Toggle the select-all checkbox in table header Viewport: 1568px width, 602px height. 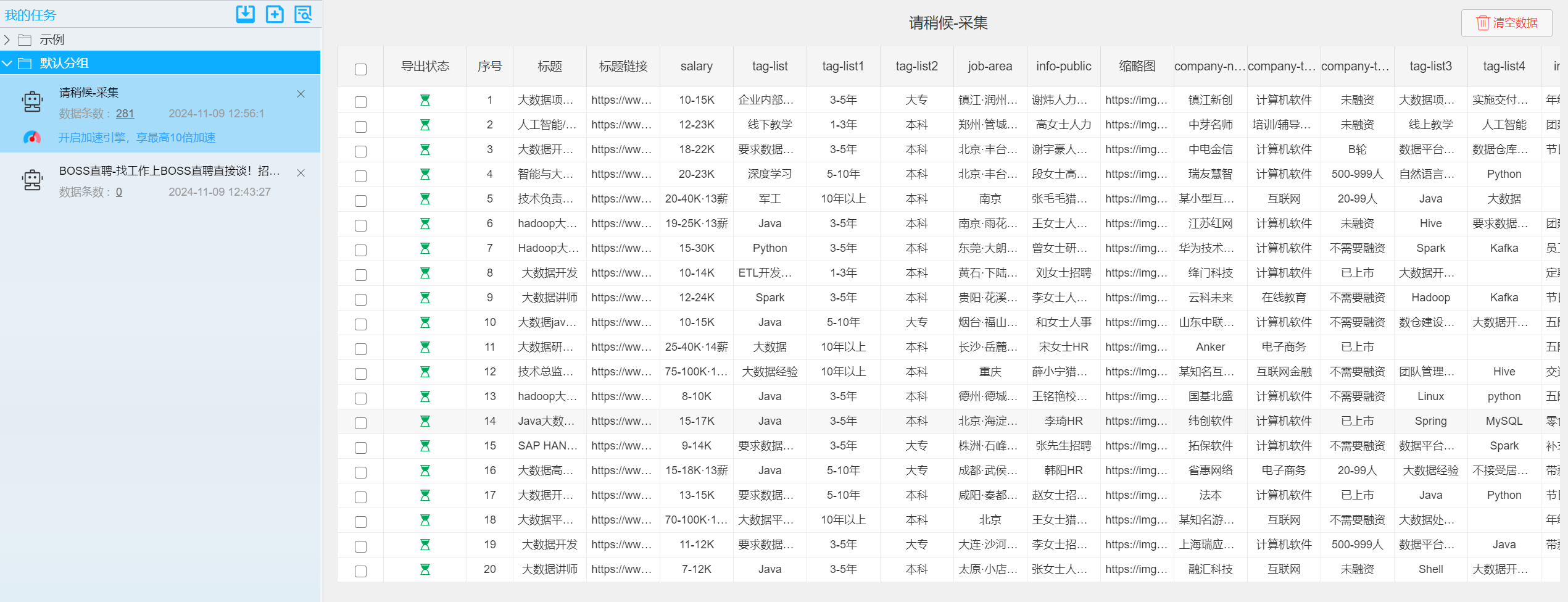tap(361, 69)
